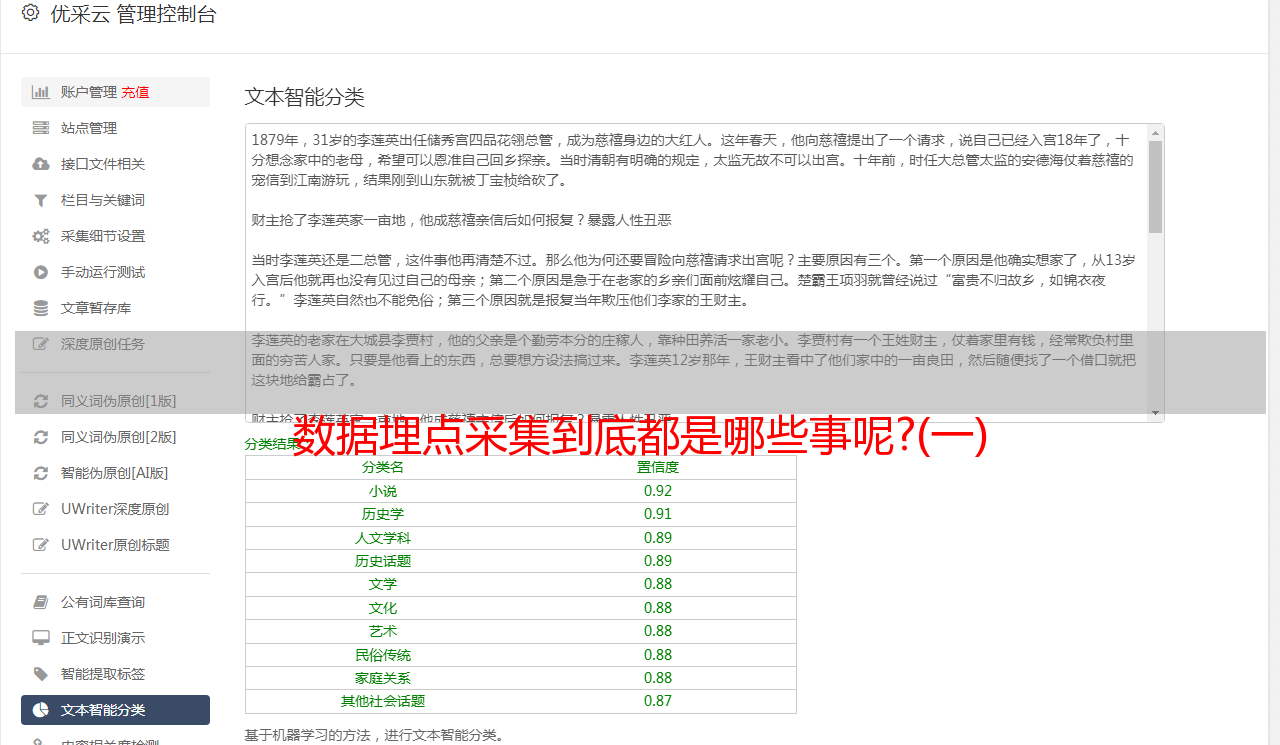Click the edit icon for 深度原创任务
Image resolution: width=1280 pixels, height=745 pixels.
click(41, 344)
